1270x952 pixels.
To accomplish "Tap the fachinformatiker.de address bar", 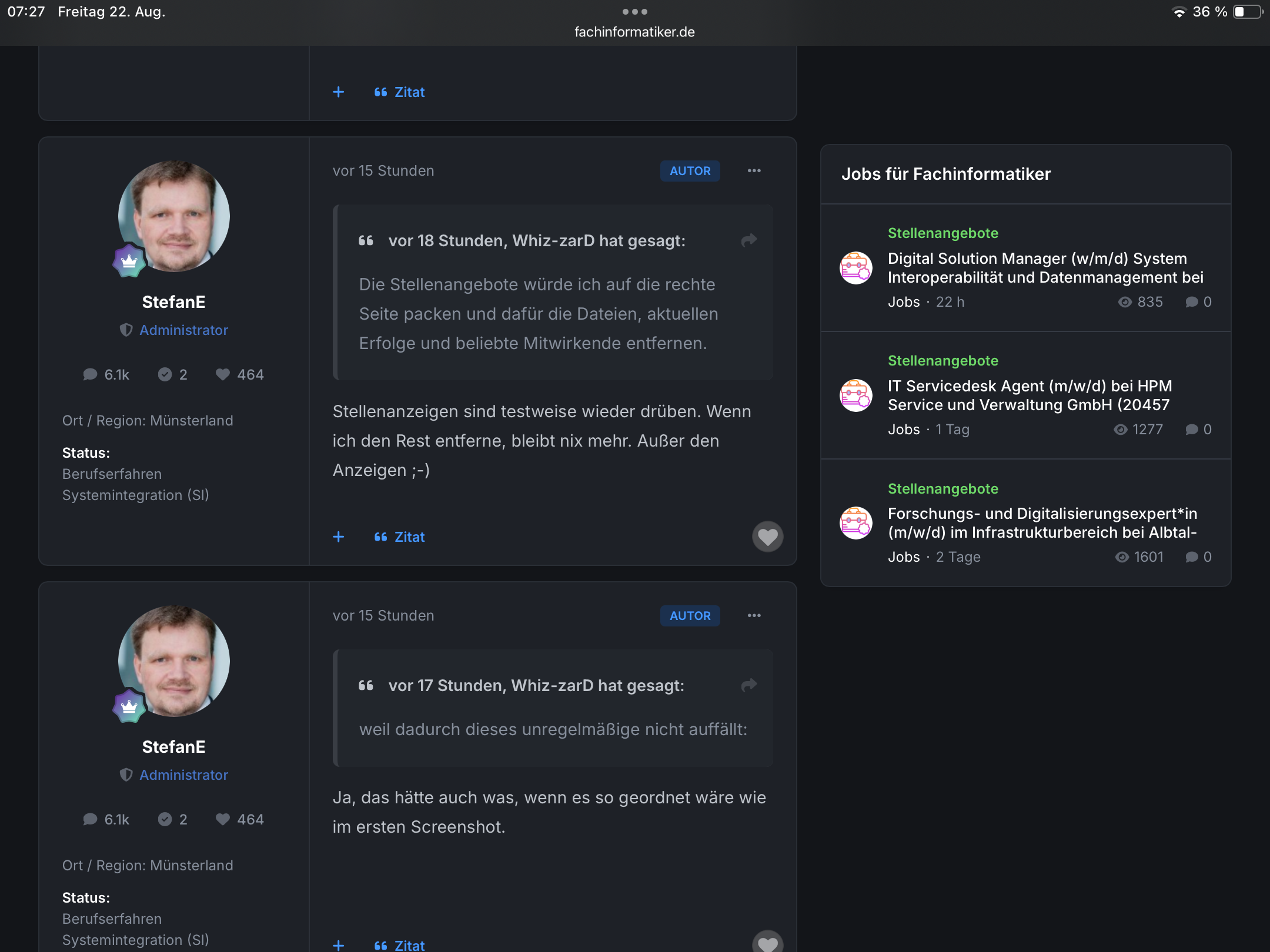I will coord(635,32).
